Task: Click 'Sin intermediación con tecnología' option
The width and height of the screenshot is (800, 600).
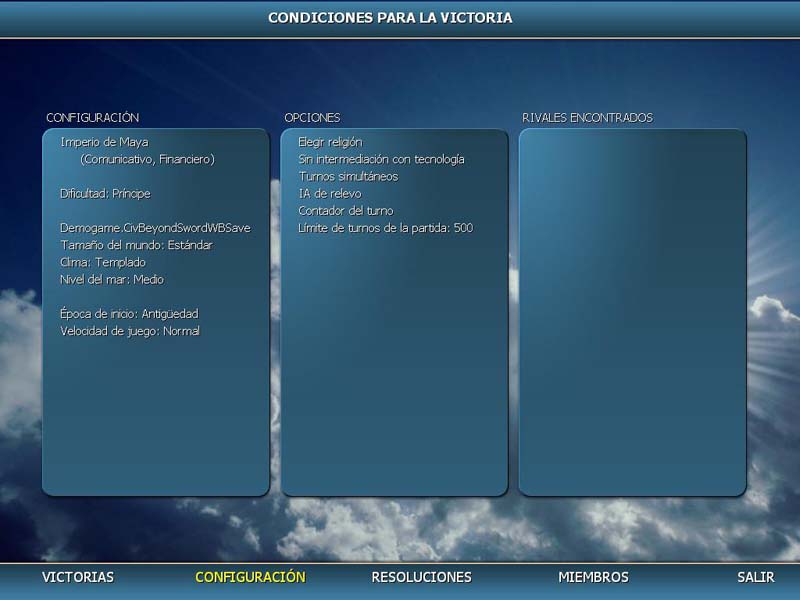Action: tap(381, 159)
